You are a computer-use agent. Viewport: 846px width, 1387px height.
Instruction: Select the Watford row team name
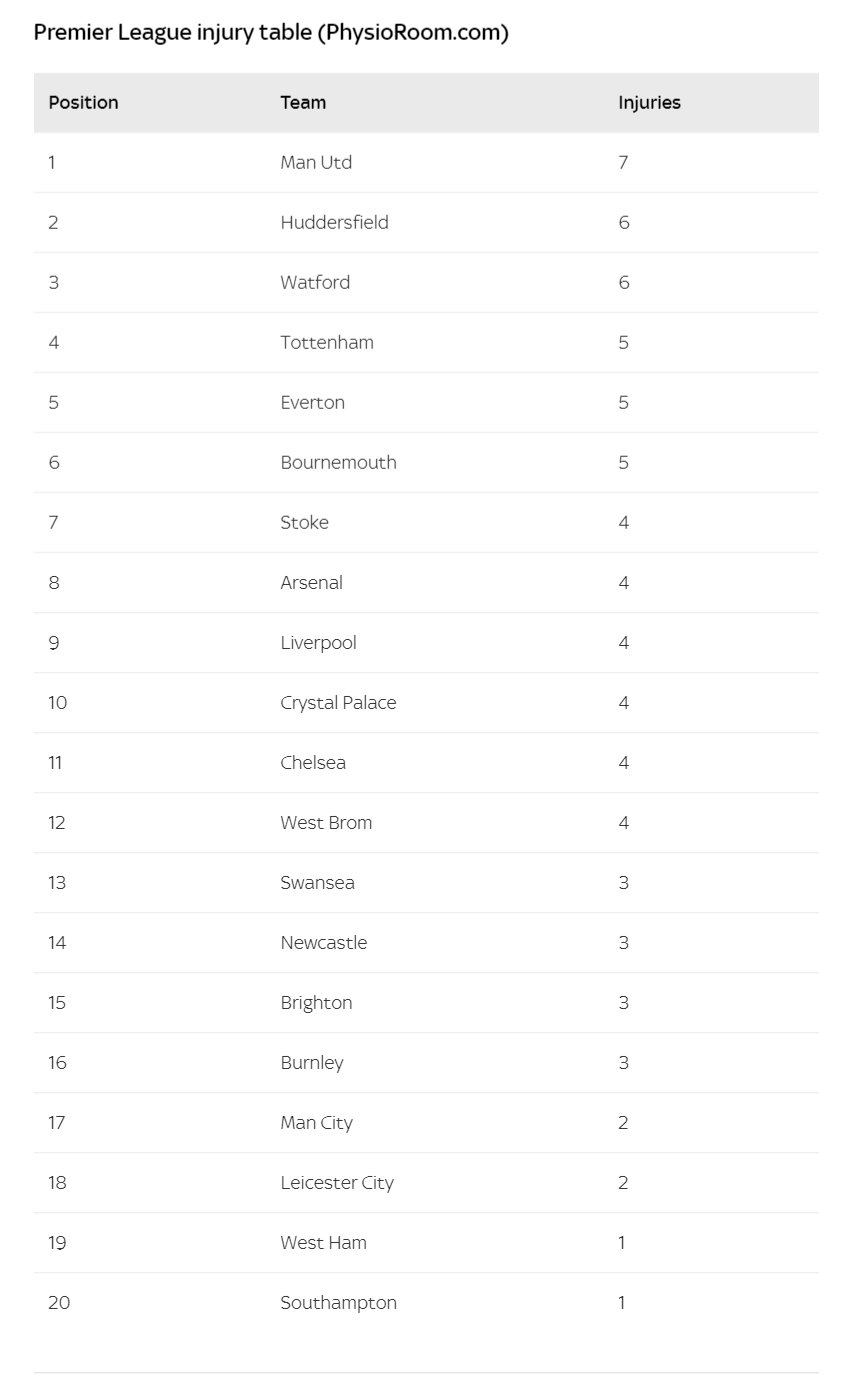(315, 283)
